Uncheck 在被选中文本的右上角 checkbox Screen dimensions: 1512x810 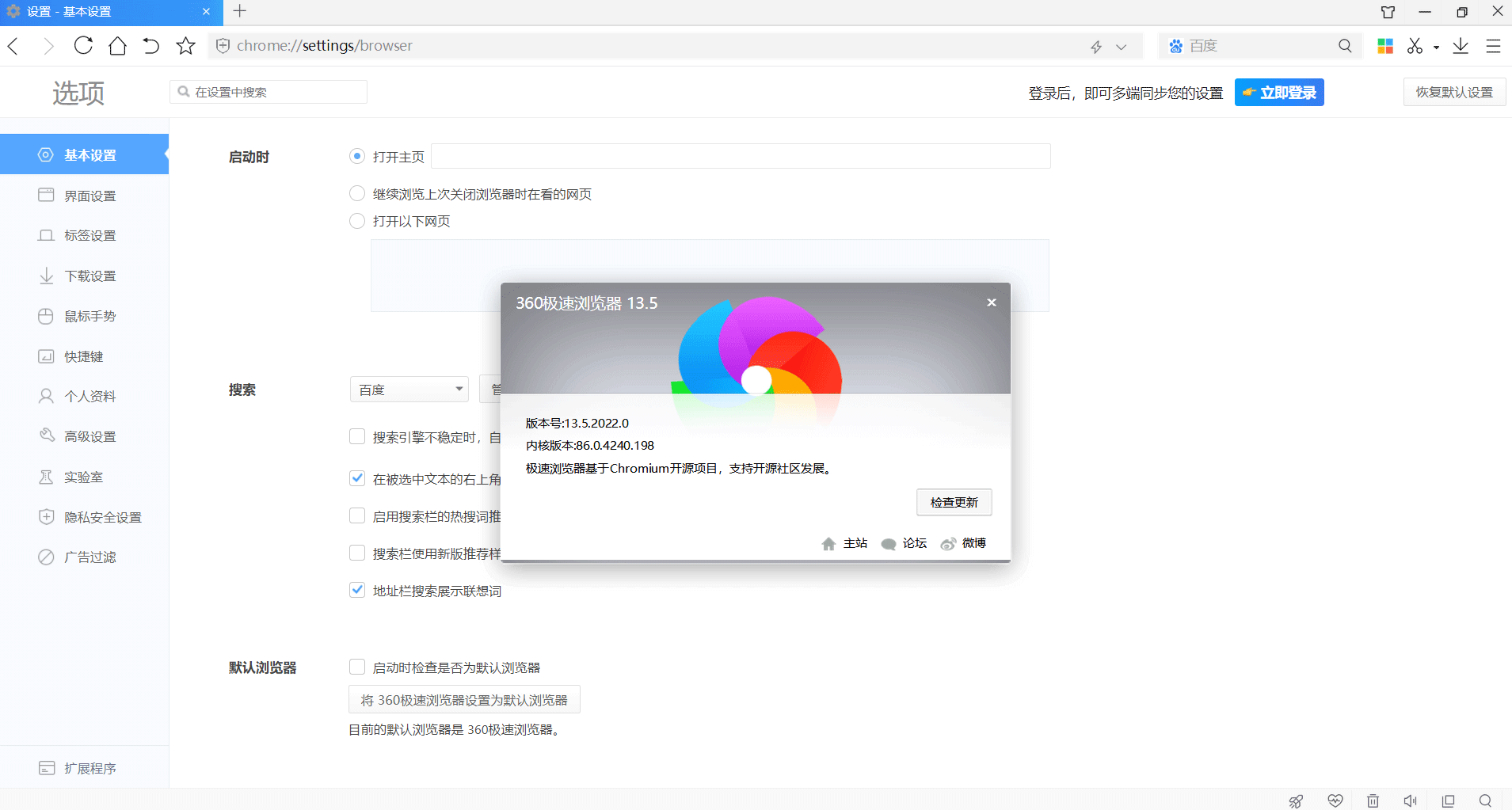(x=357, y=478)
